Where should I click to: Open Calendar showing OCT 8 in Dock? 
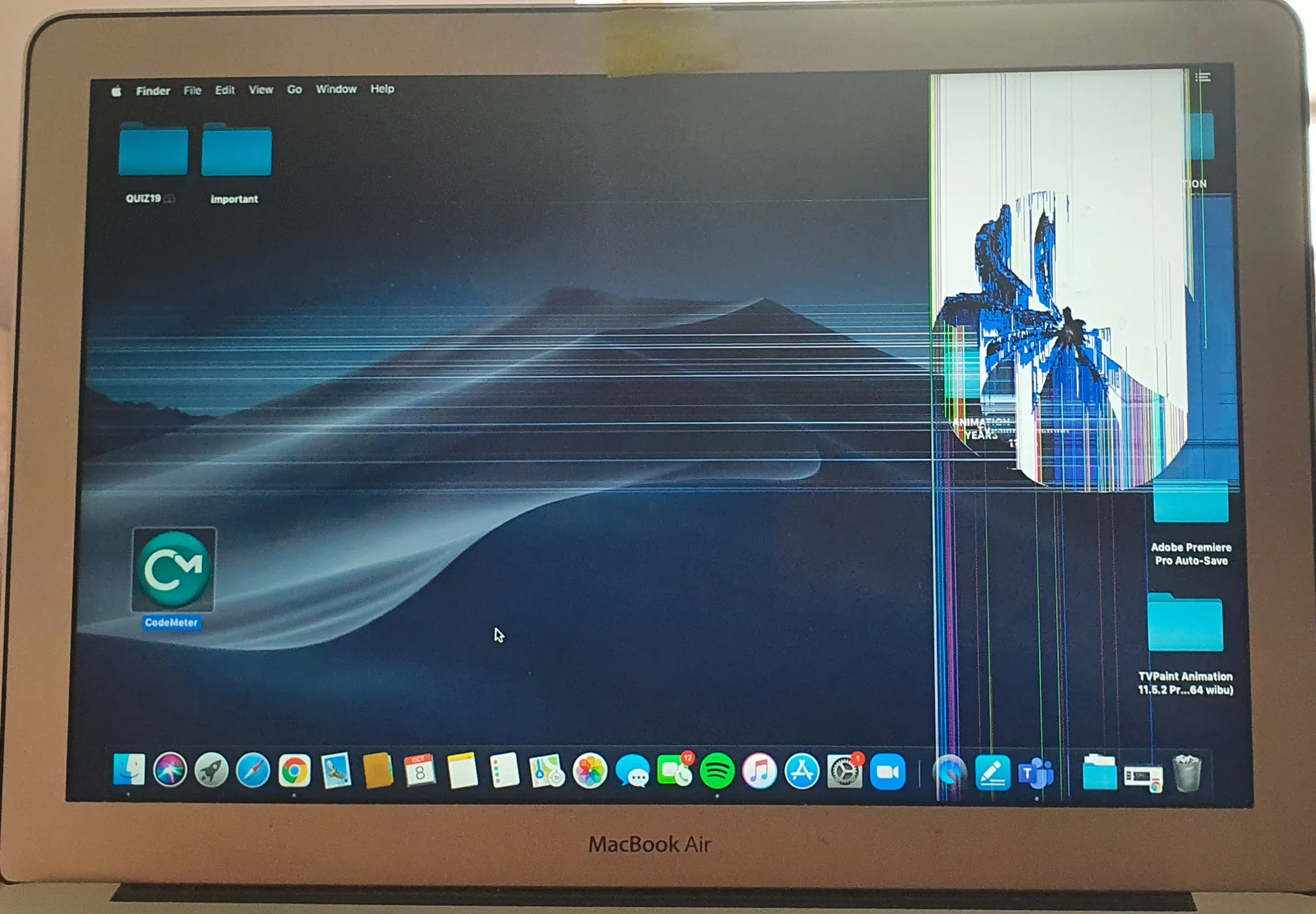tap(420, 770)
